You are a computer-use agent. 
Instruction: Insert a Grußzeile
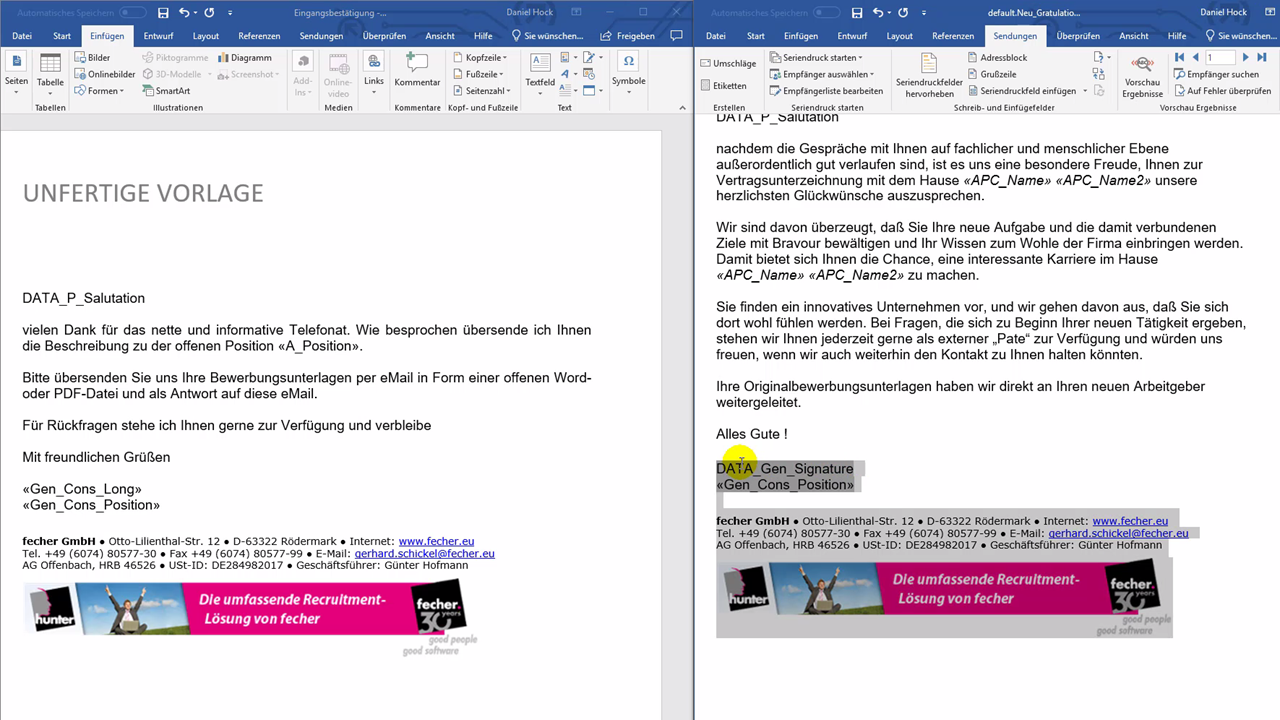[x=991, y=74]
